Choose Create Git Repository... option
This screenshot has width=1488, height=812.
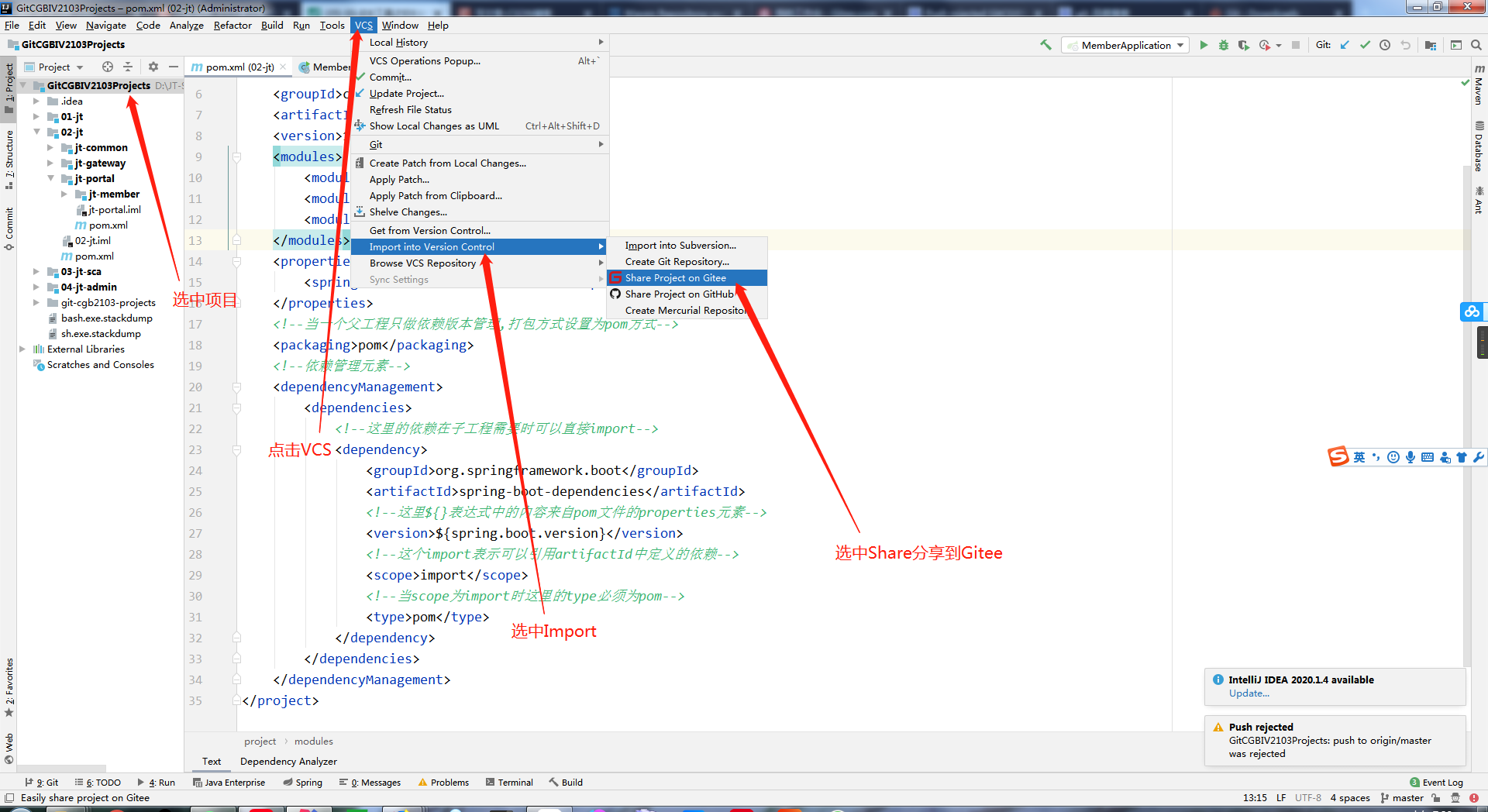tap(687, 261)
